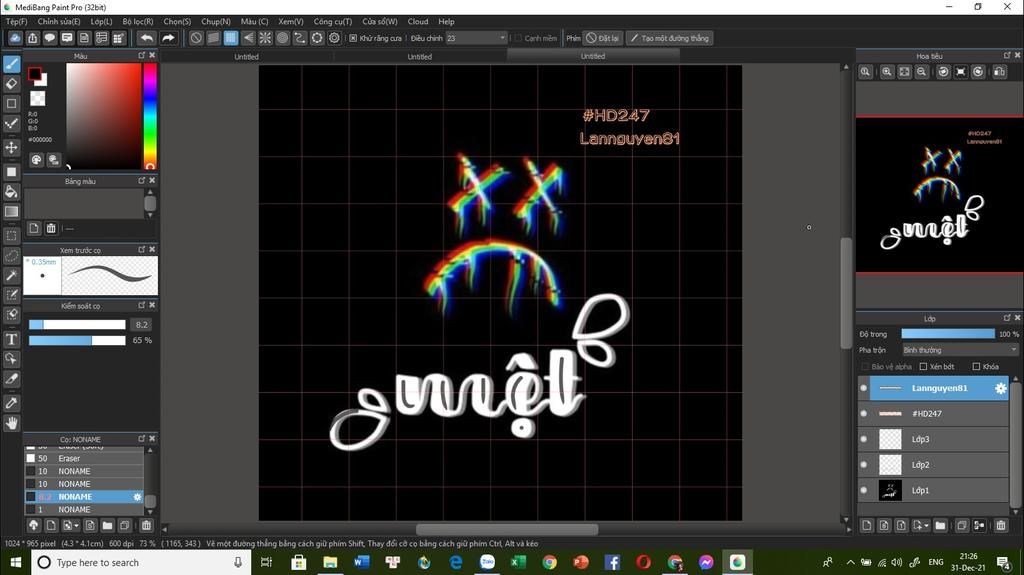Select the Lớp2 layer
The height and width of the screenshot is (575, 1024).
point(933,465)
